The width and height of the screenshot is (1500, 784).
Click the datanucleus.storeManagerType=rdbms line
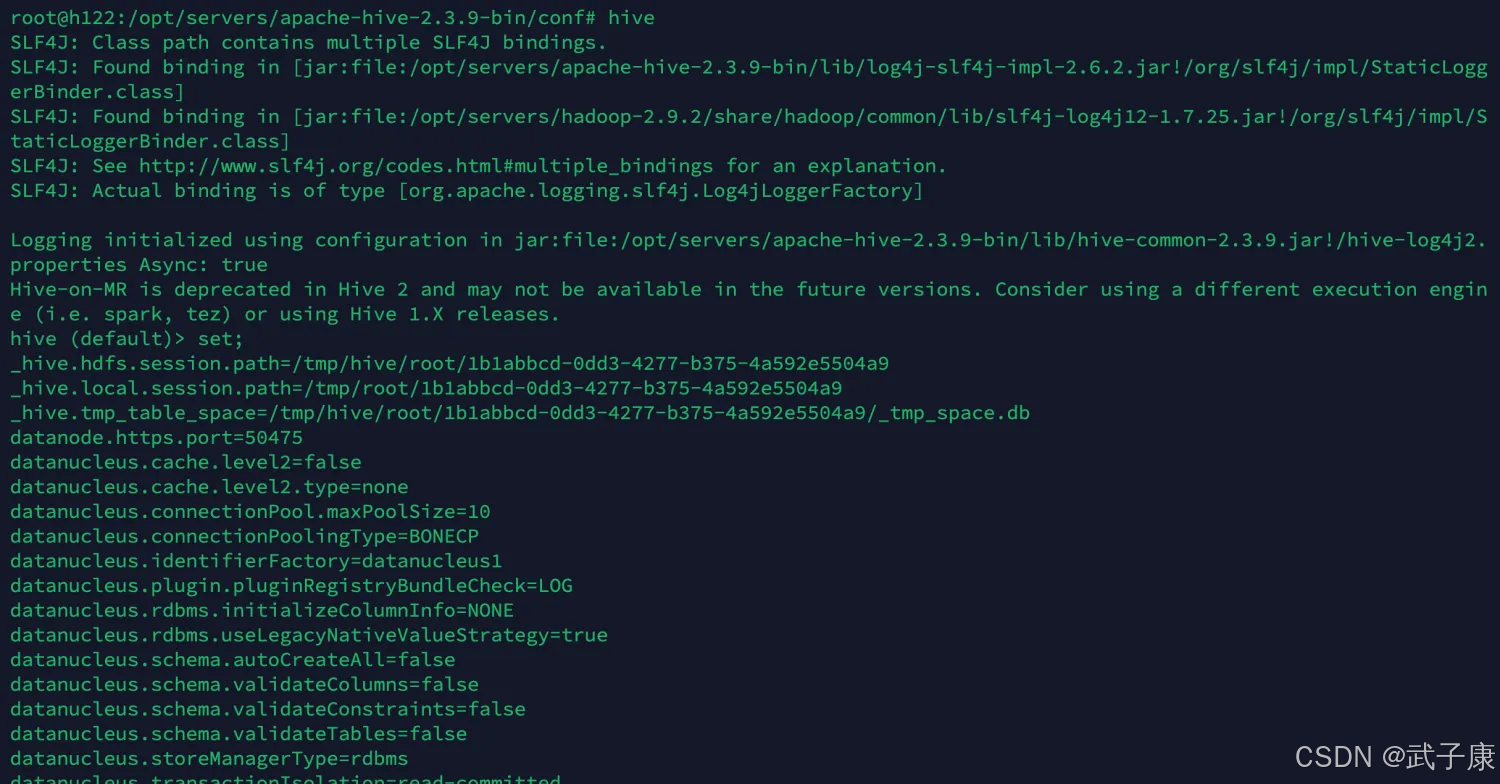(x=209, y=758)
